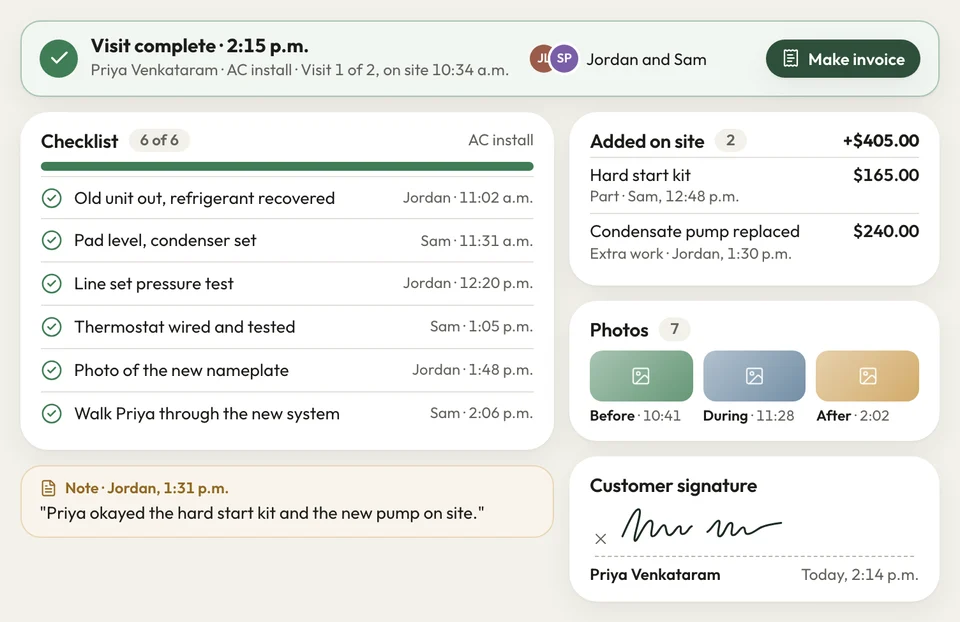This screenshot has height=622, width=960.
Task: Toggle the 'Thermostat wired and tested' check
Action: pos(51,327)
